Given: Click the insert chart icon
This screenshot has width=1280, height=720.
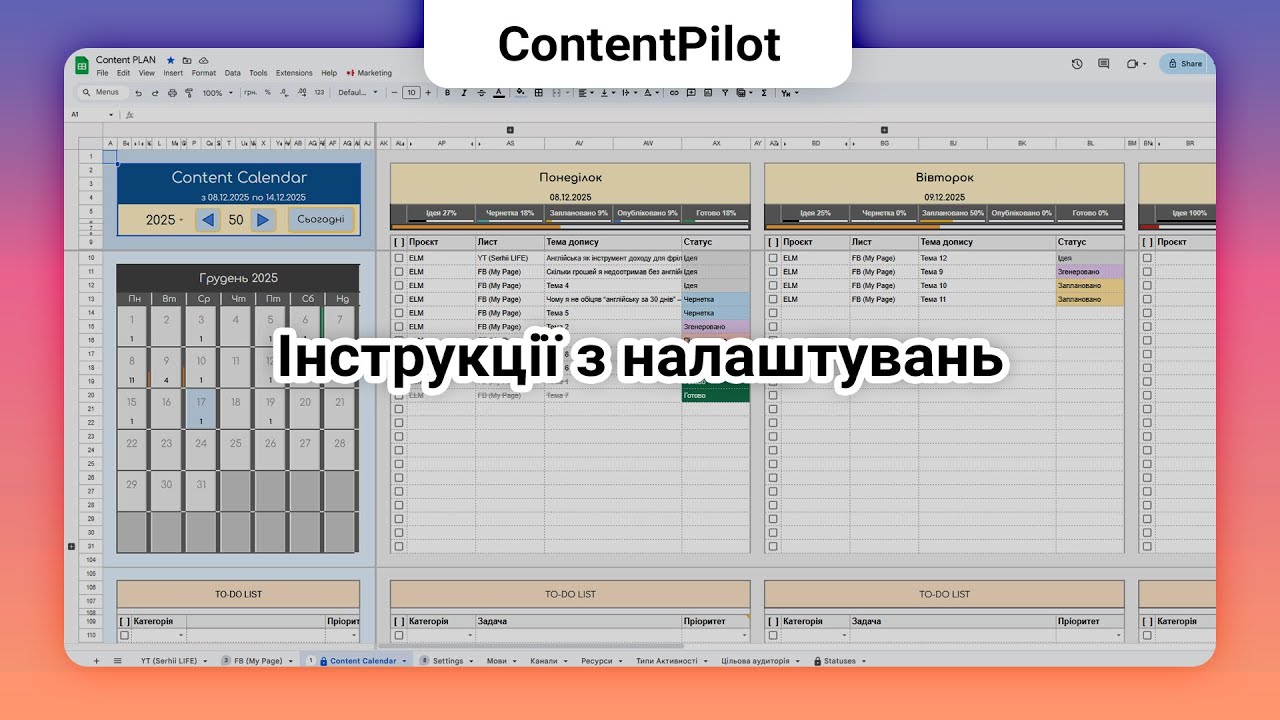Looking at the screenshot, I should click(708, 92).
